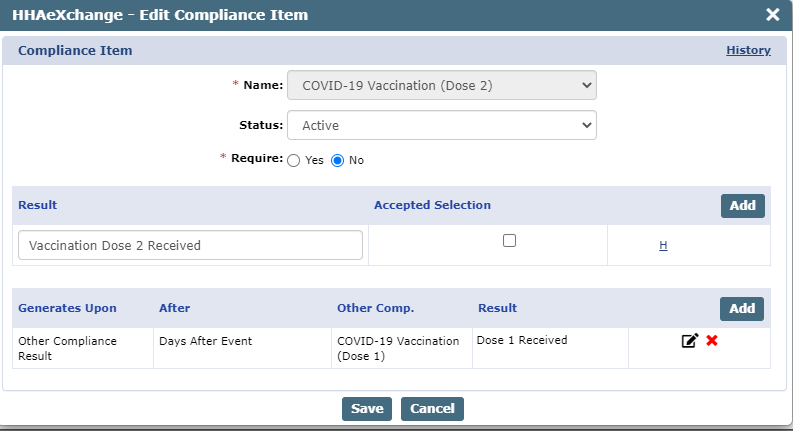Expand the Status dropdown showing Active

(x=441, y=125)
